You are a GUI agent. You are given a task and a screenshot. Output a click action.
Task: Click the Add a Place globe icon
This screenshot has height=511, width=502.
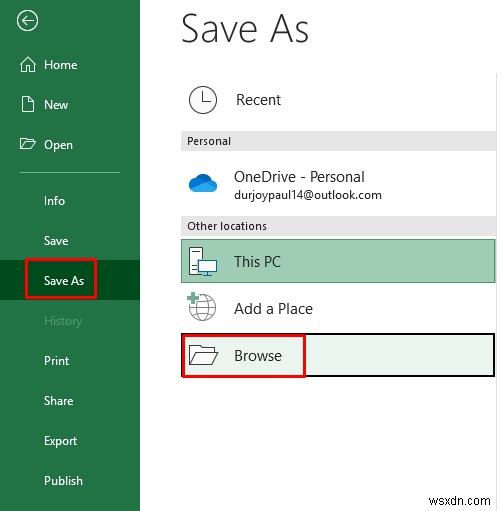point(202,307)
